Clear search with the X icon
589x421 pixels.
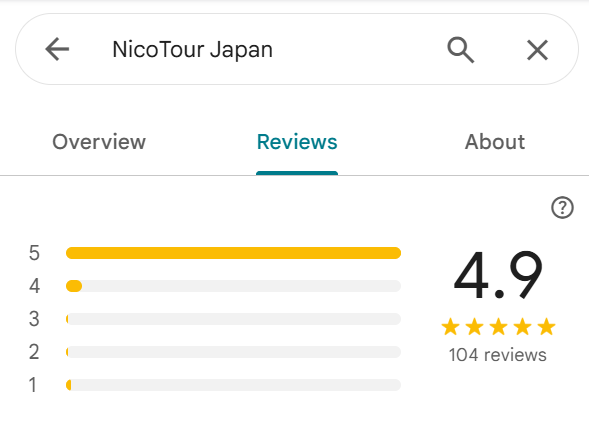point(537,50)
